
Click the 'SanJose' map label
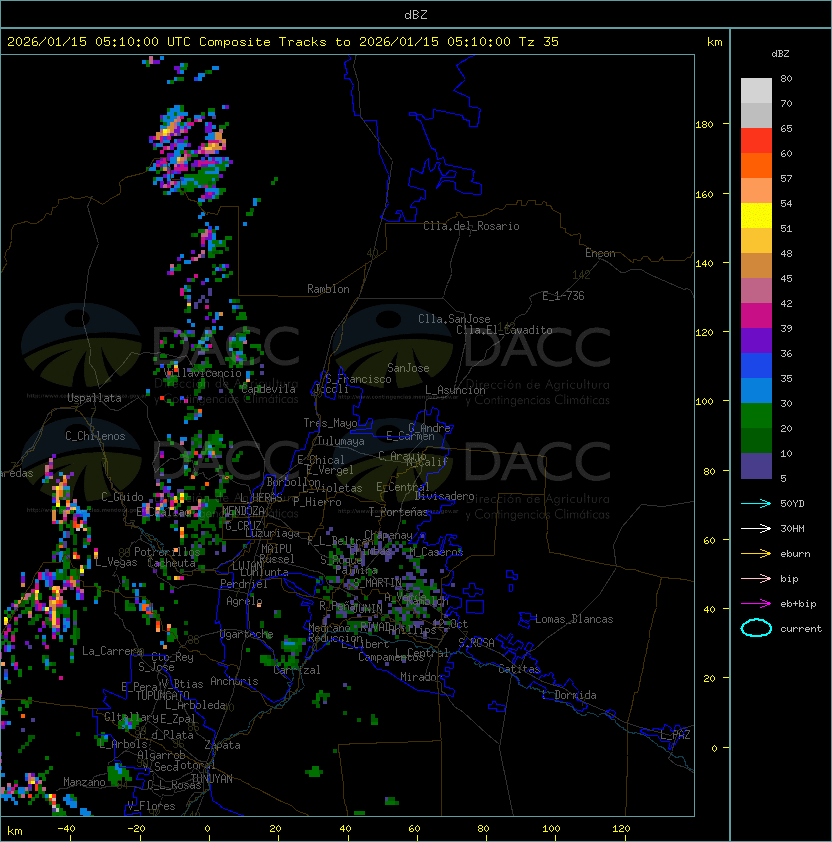408,368
